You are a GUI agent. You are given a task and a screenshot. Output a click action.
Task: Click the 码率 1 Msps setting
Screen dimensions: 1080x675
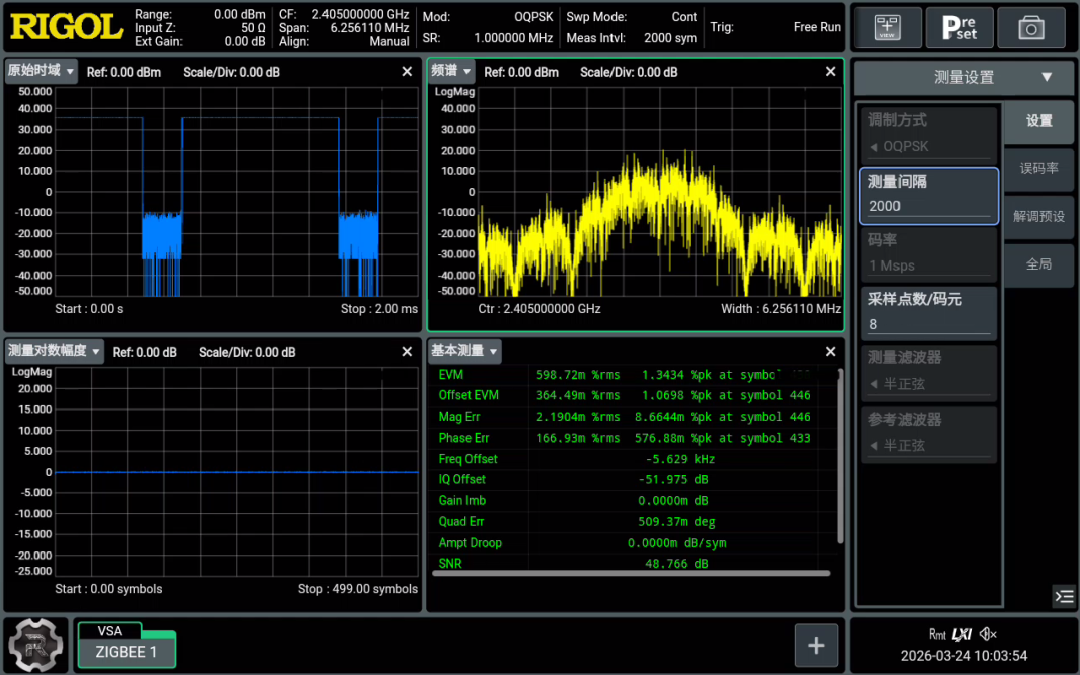[928, 254]
